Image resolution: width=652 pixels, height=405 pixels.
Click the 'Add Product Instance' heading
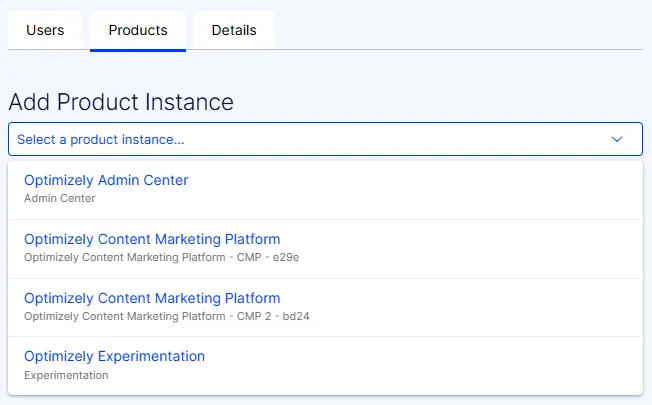(121, 102)
